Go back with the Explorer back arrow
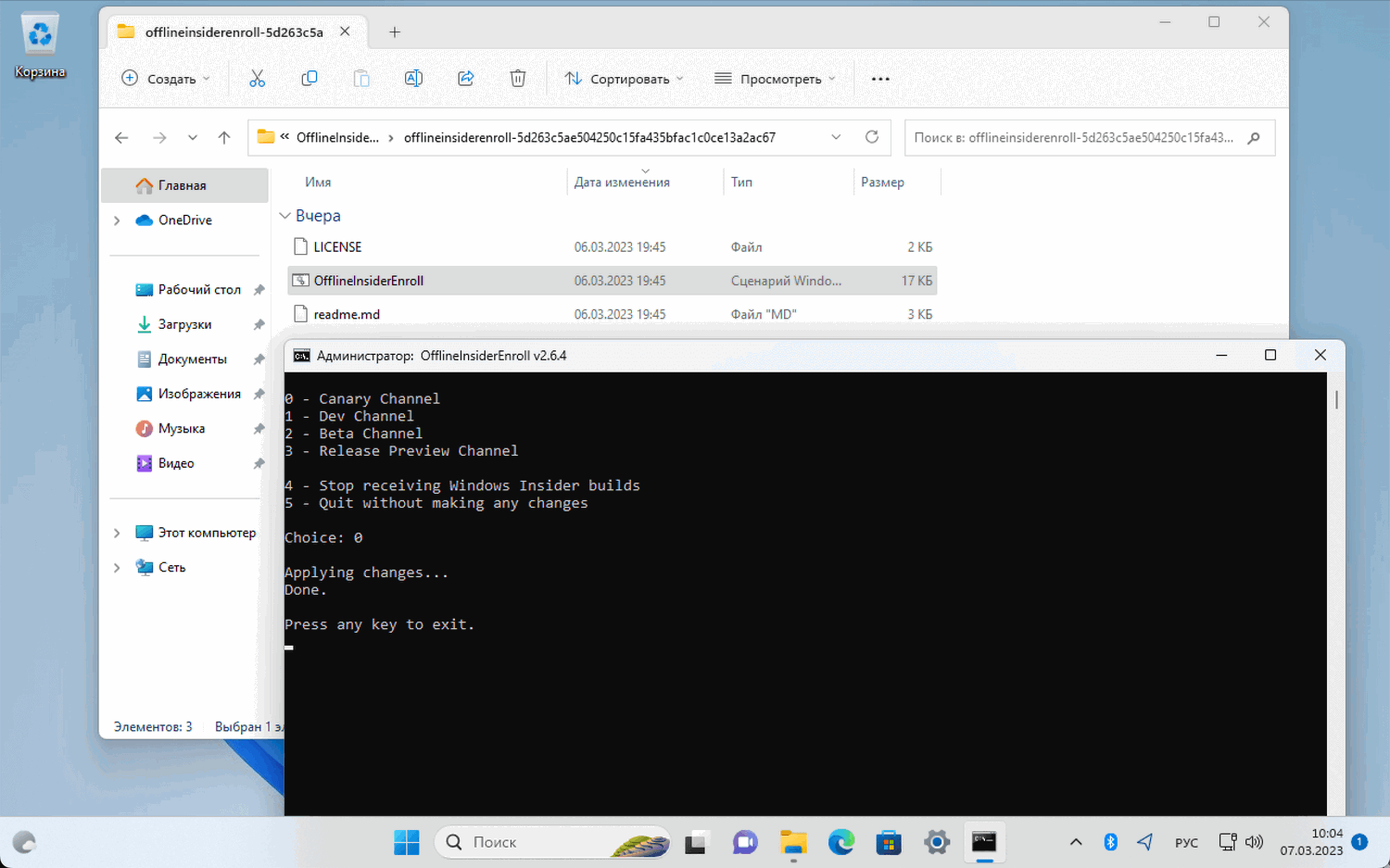 [x=121, y=138]
